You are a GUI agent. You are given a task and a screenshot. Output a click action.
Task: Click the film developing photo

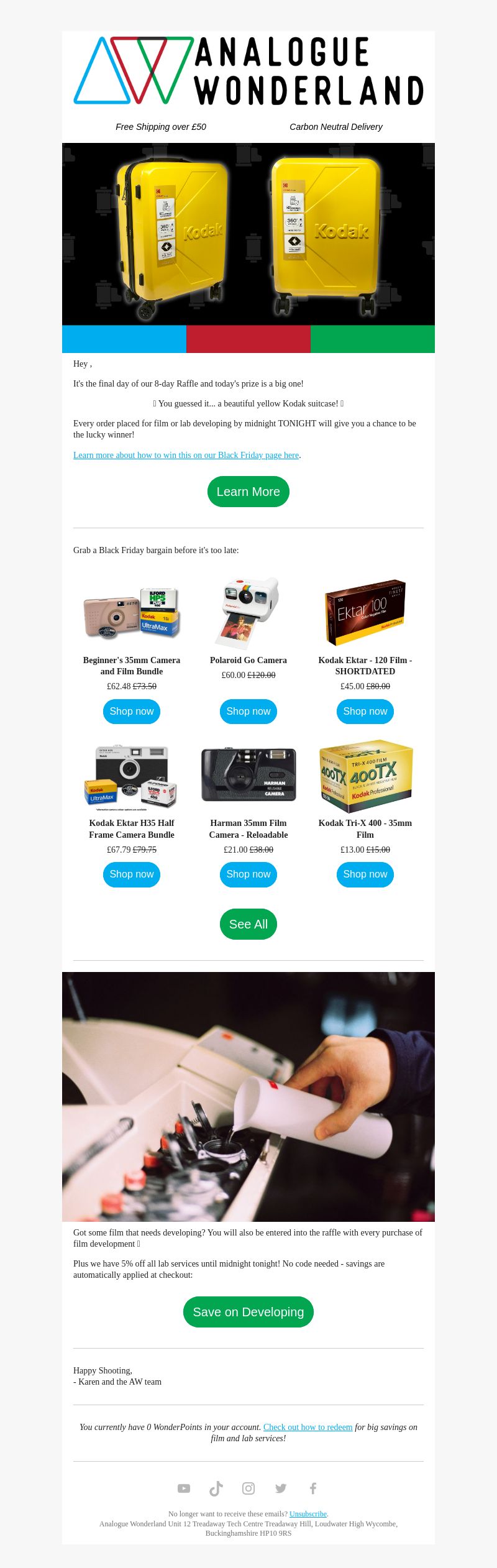(x=248, y=1097)
